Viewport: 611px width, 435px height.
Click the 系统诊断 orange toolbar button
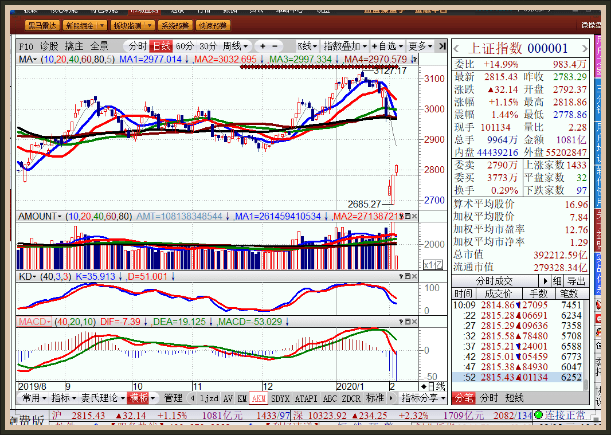[x=175, y=26]
